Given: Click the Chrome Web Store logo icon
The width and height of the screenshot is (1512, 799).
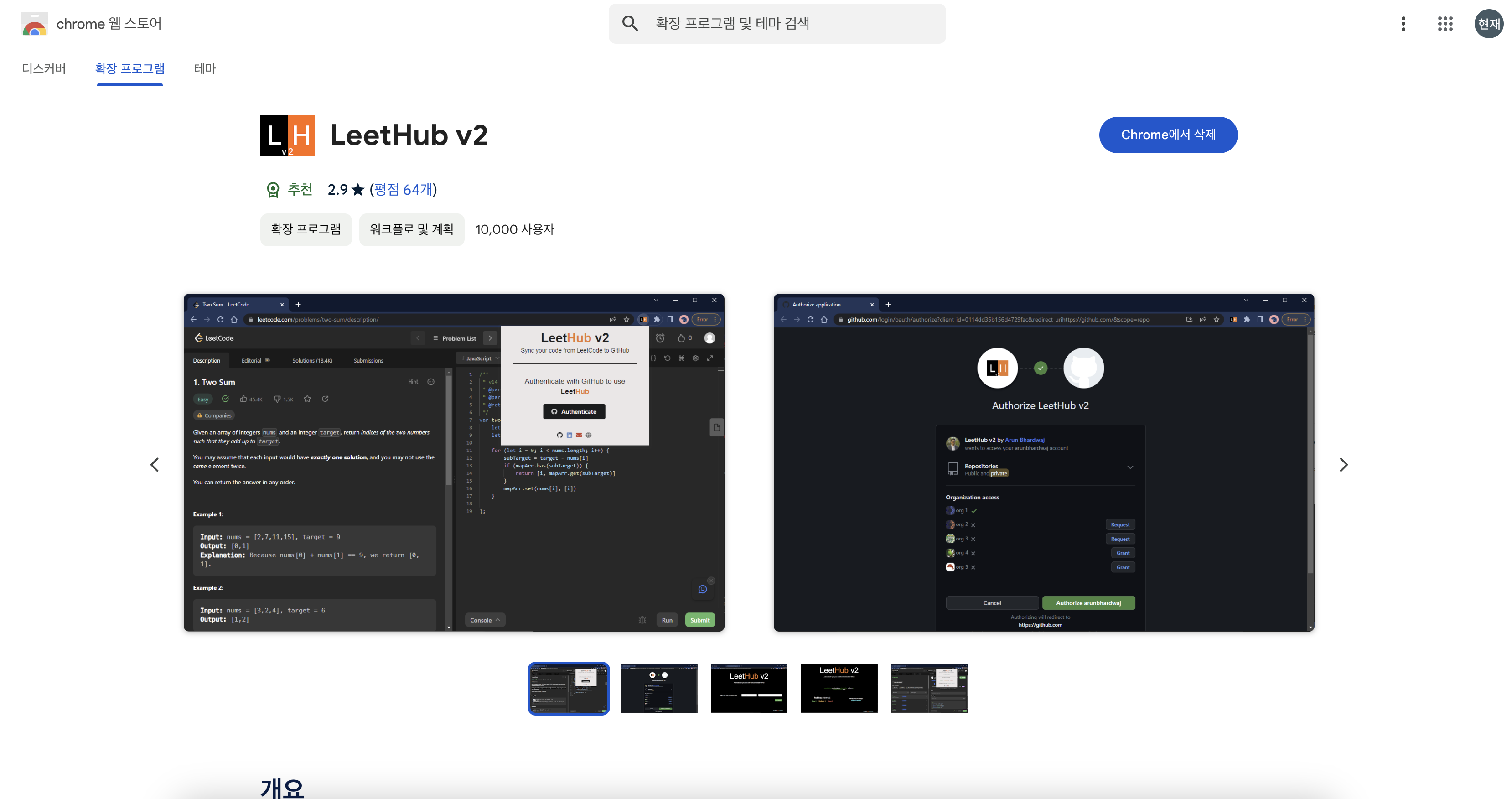Looking at the screenshot, I should tap(34, 24).
